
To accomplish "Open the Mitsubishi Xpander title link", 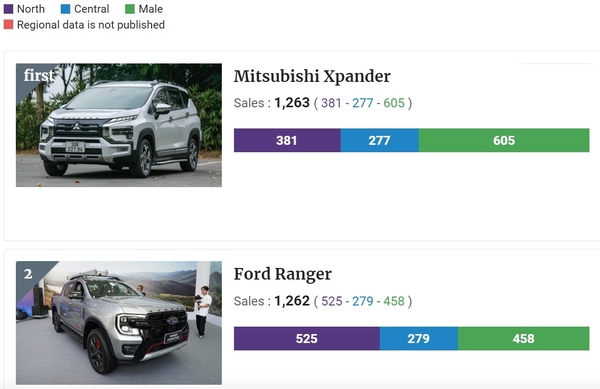I will (x=312, y=76).
